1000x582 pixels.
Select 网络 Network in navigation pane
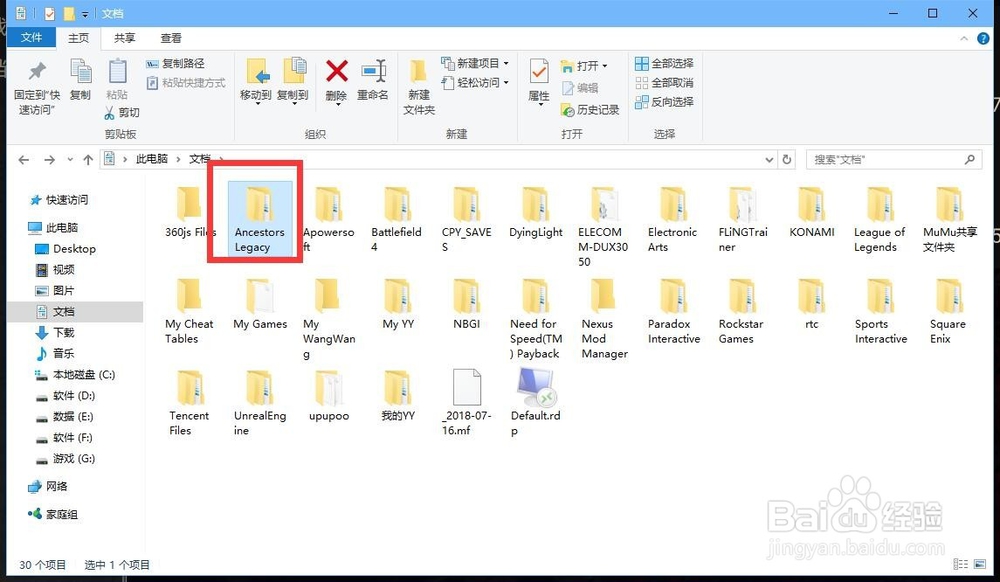pos(48,486)
